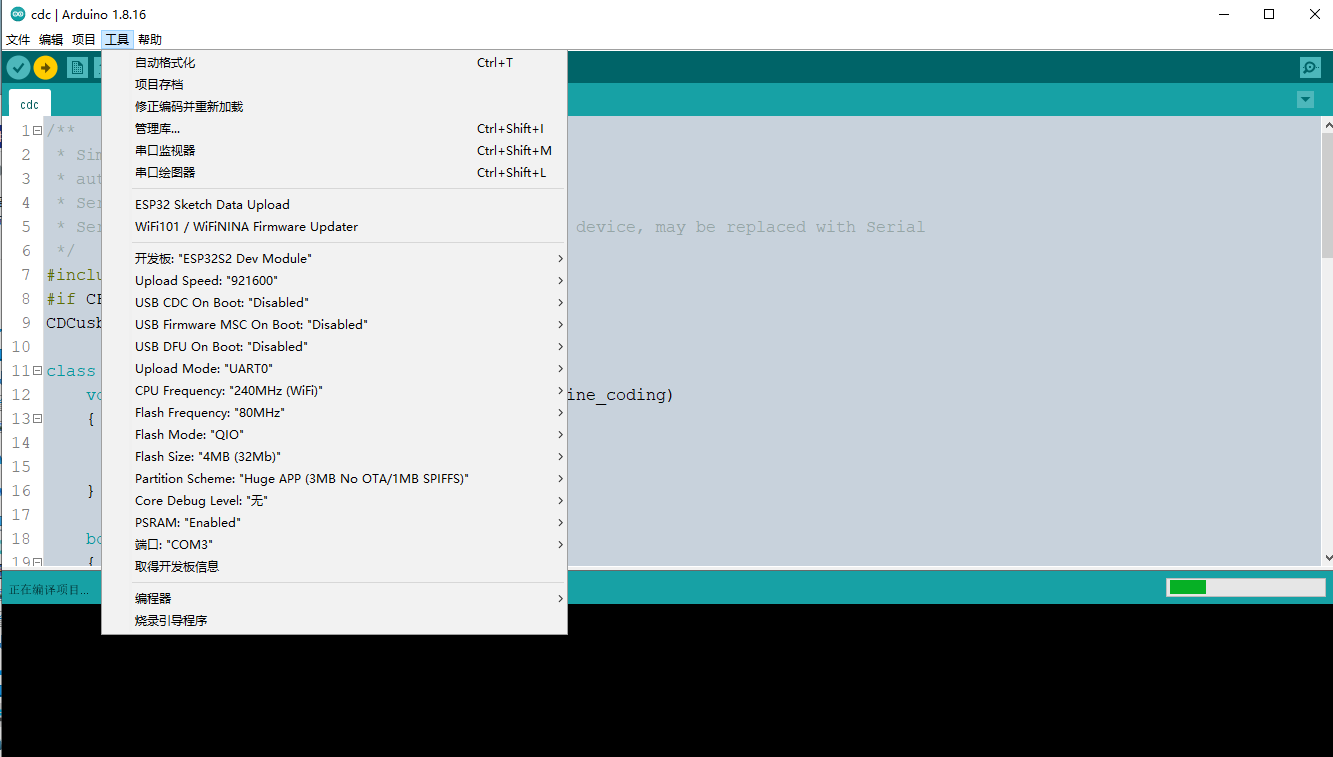Click the Verify (checkmark) toolbar icon
The image size is (1333, 757).
pyautogui.click(x=19, y=67)
